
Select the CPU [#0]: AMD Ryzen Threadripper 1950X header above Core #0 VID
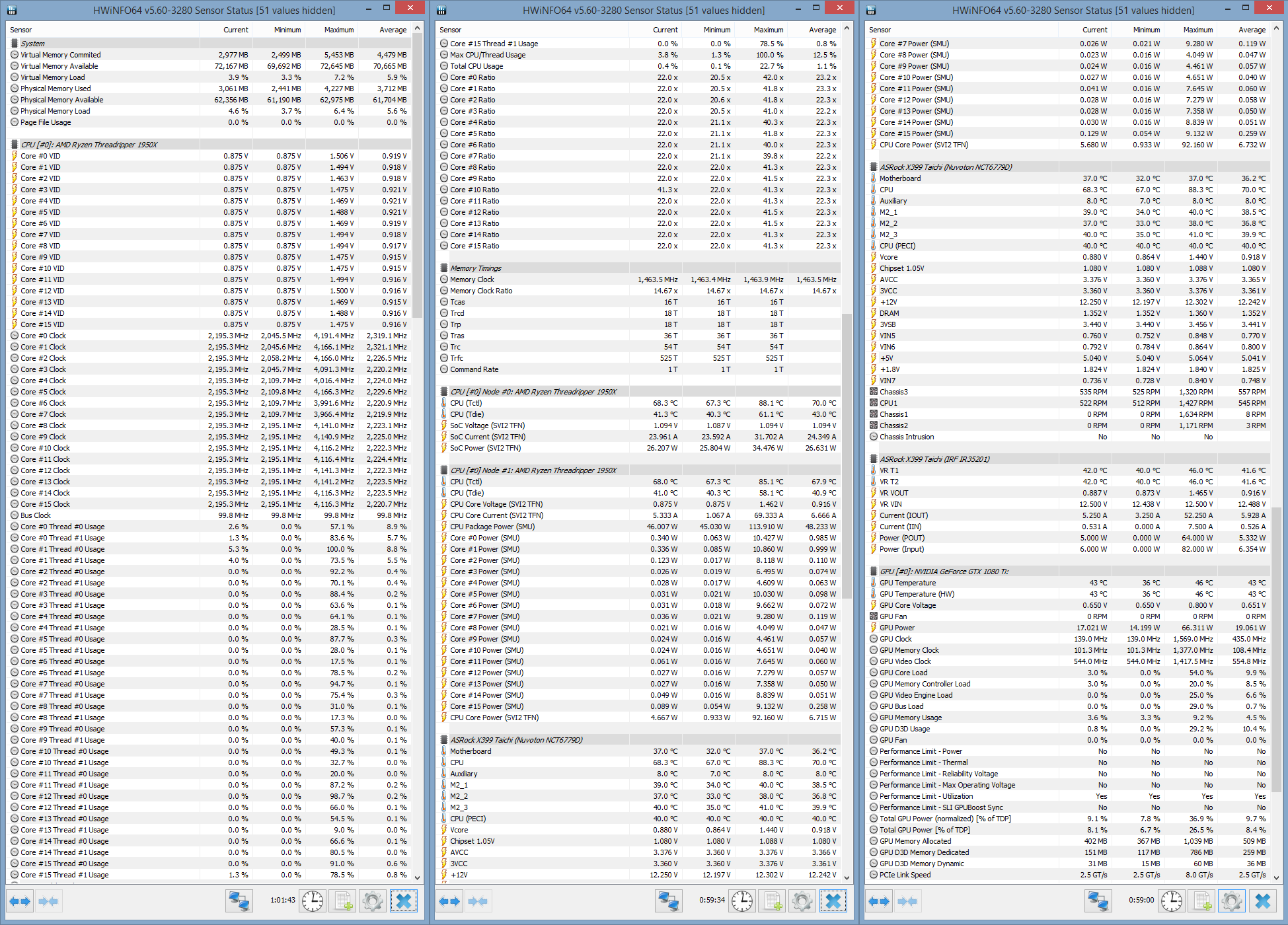(x=210, y=145)
